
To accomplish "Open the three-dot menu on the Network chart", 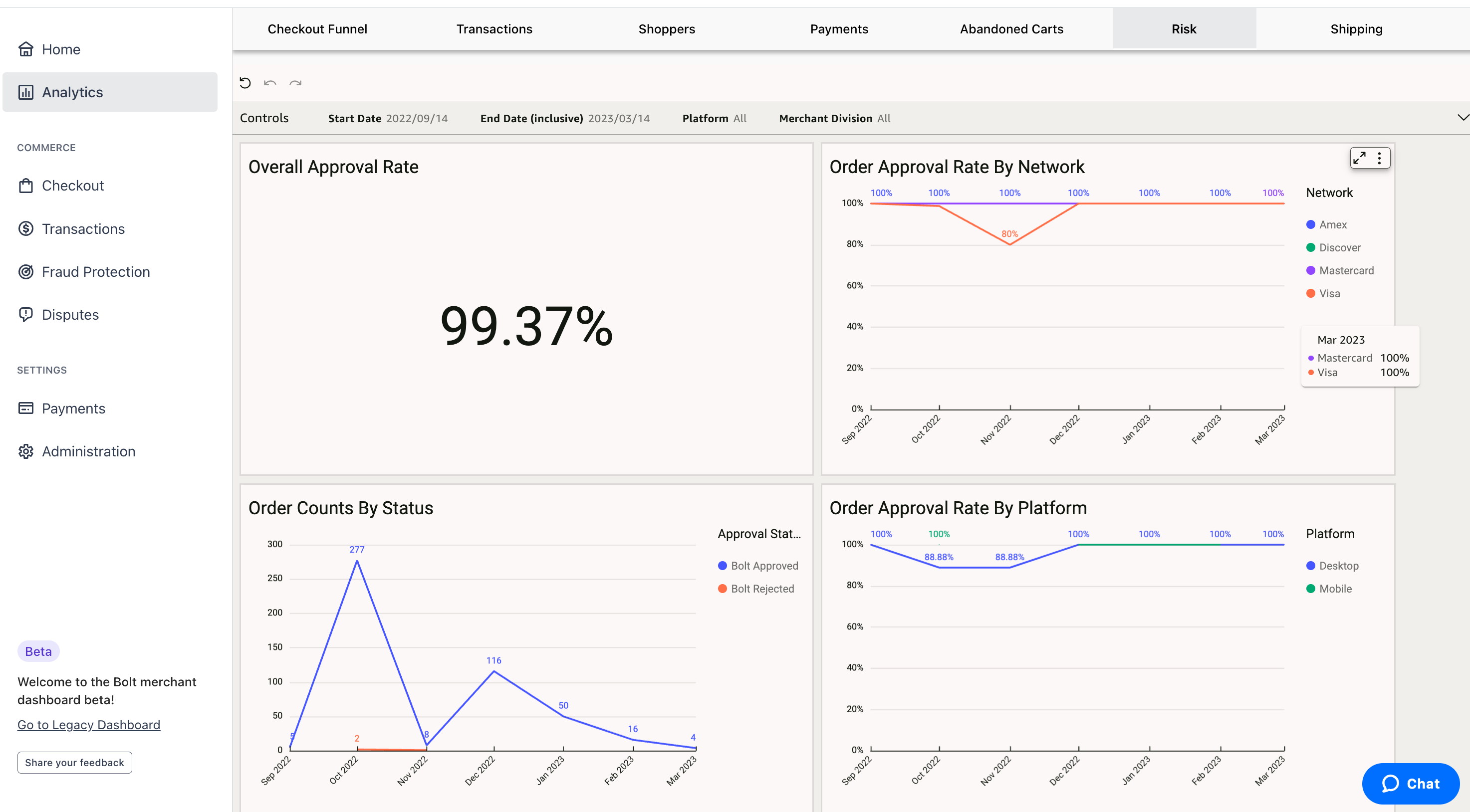I will click(x=1379, y=158).
